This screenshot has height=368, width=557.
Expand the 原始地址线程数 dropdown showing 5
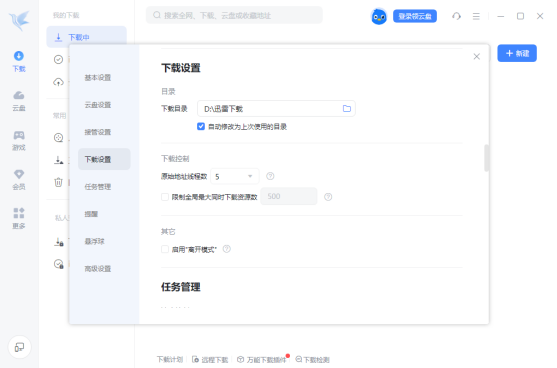click(235, 177)
